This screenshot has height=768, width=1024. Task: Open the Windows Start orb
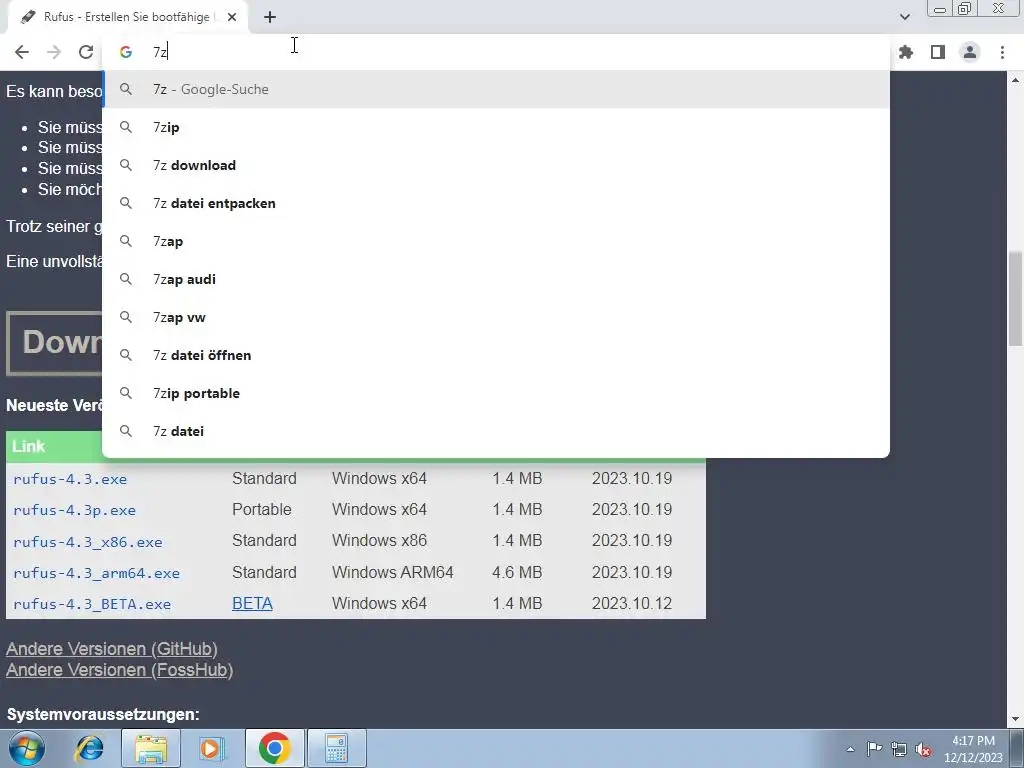[27, 748]
